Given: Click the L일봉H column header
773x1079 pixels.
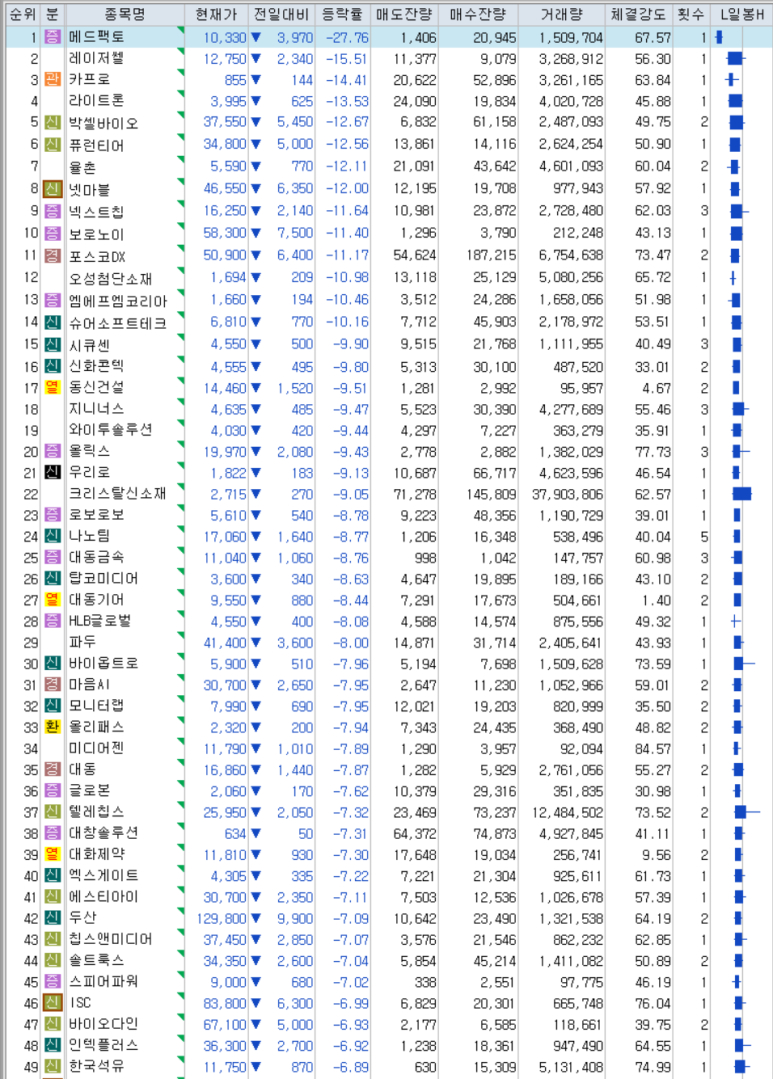Looking at the screenshot, I should pyautogui.click(x=741, y=14).
